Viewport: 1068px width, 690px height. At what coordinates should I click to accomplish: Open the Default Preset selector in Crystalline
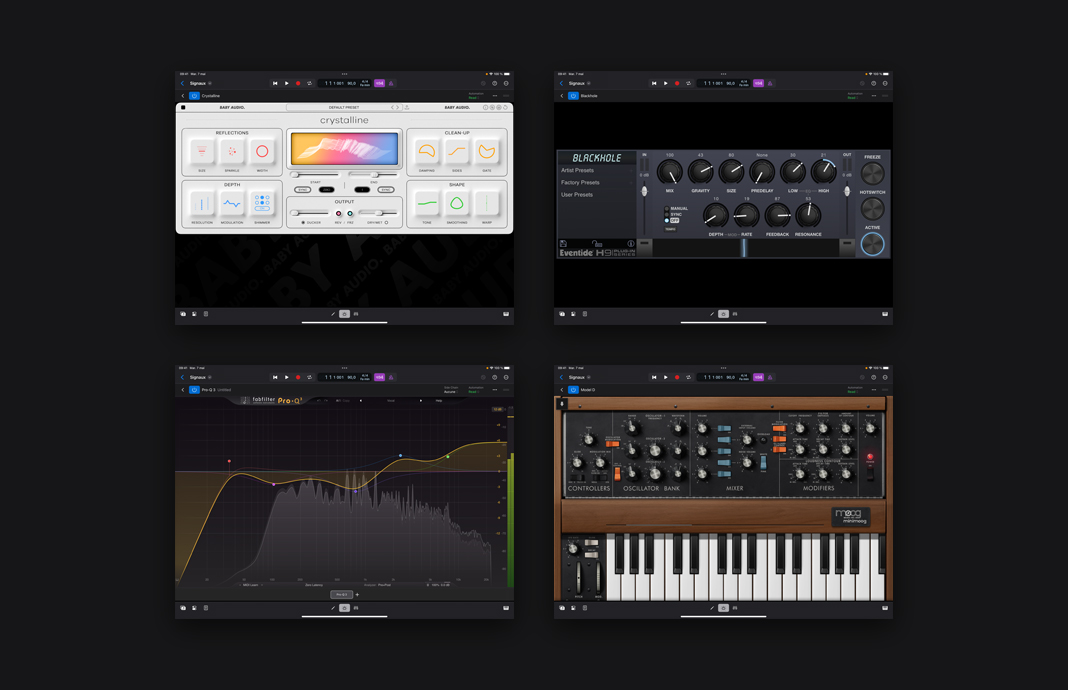pyautogui.click(x=345, y=107)
